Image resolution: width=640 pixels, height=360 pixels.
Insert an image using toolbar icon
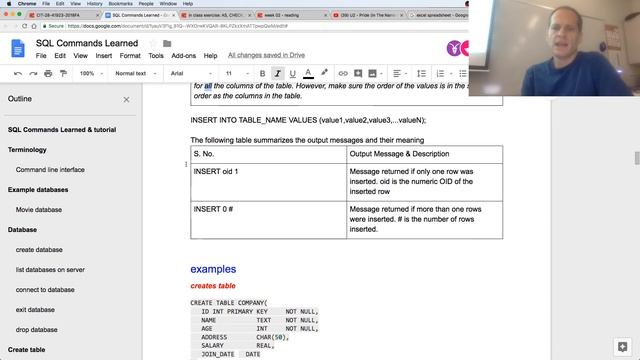(372, 73)
